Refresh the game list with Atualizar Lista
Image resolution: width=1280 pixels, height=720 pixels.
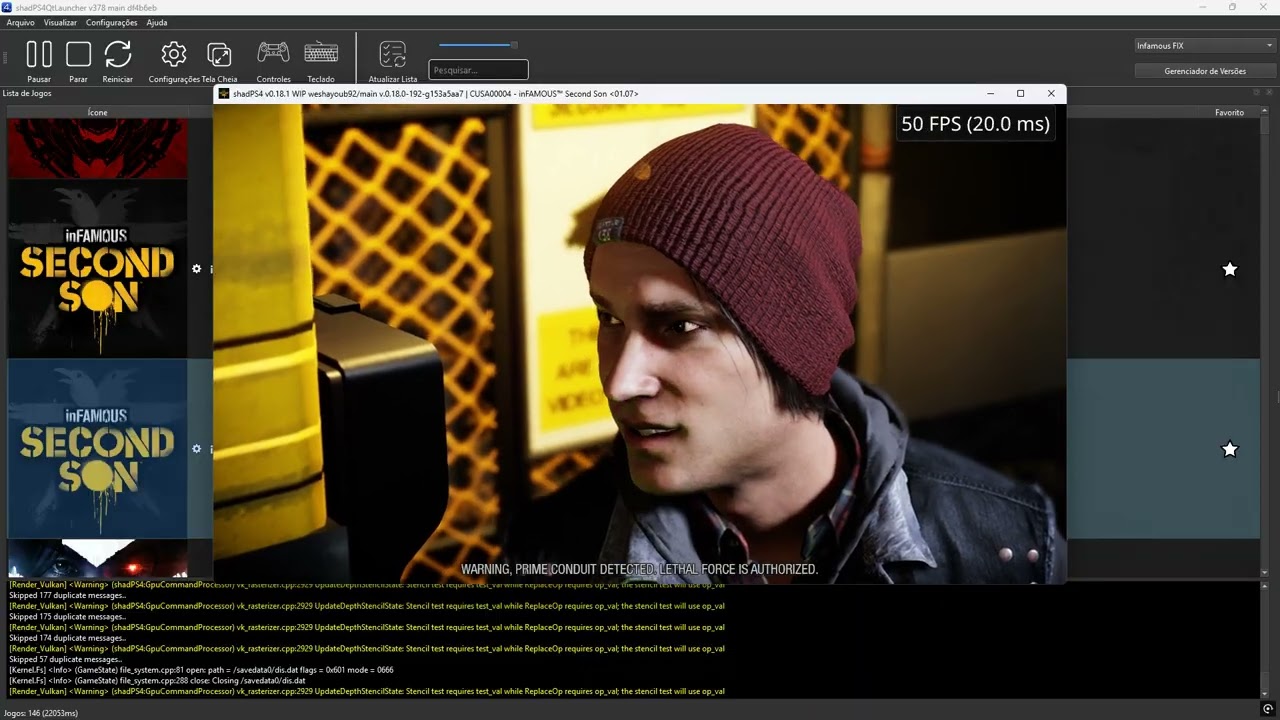click(393, 61)
